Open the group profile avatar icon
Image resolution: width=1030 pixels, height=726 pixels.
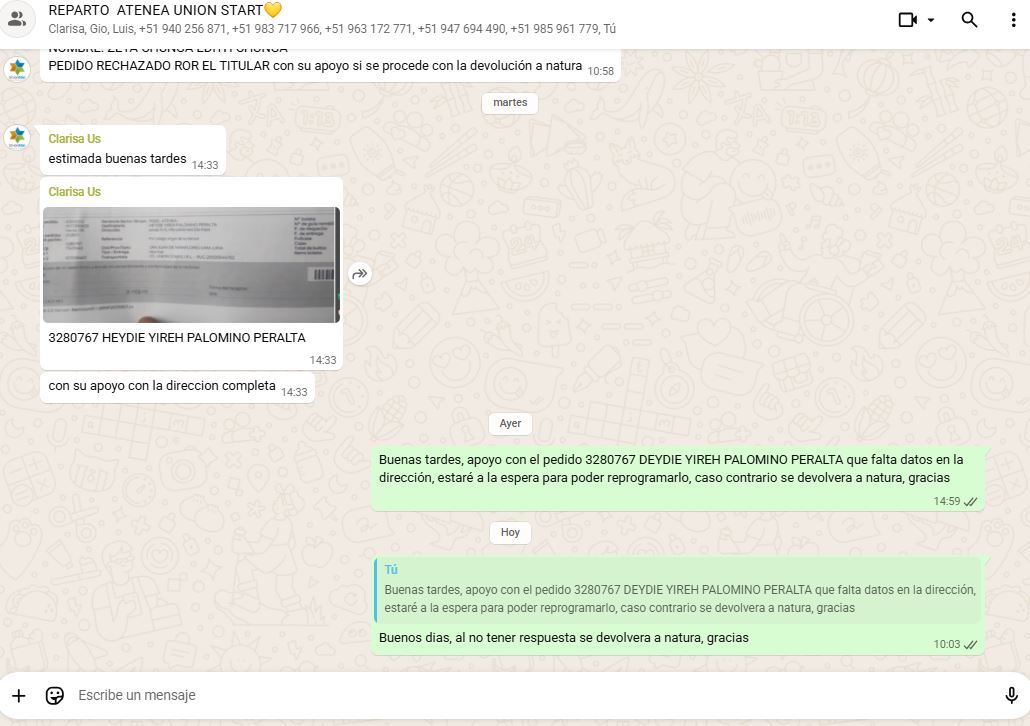[17, 19]
